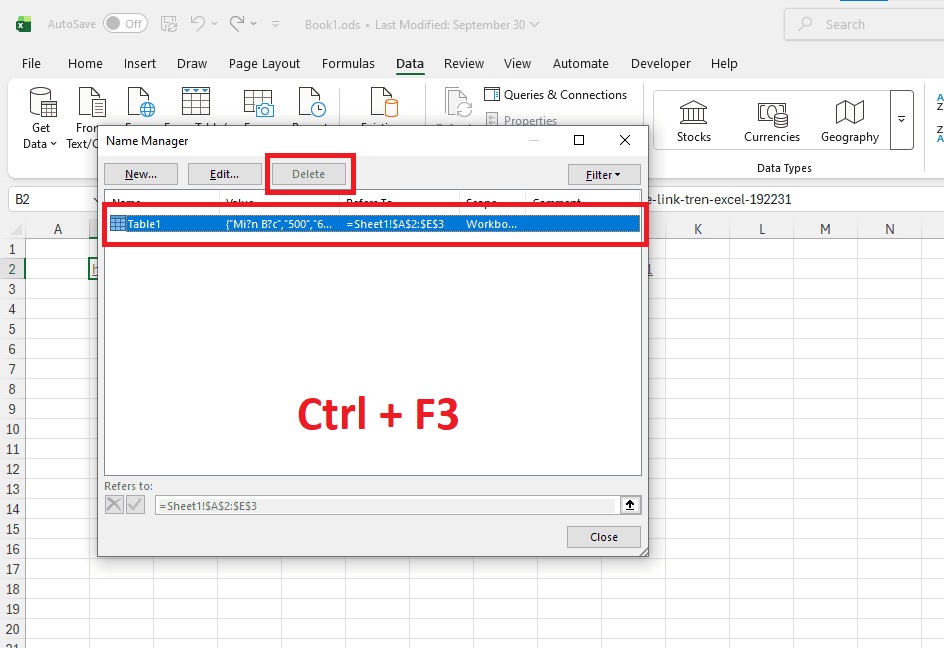
Task: Click Close button in Name Manager
Action: click(x=604, y=537)
